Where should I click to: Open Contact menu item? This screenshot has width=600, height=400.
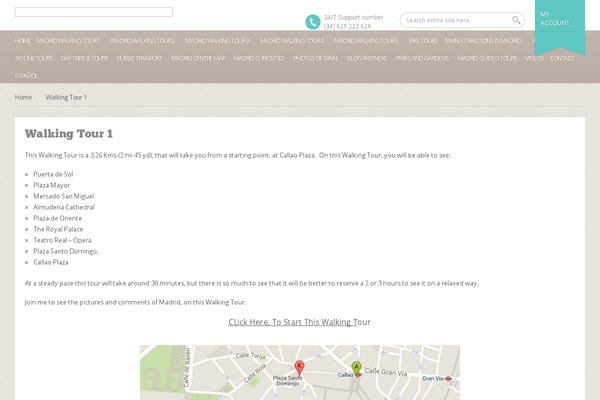tap(562, 58)
